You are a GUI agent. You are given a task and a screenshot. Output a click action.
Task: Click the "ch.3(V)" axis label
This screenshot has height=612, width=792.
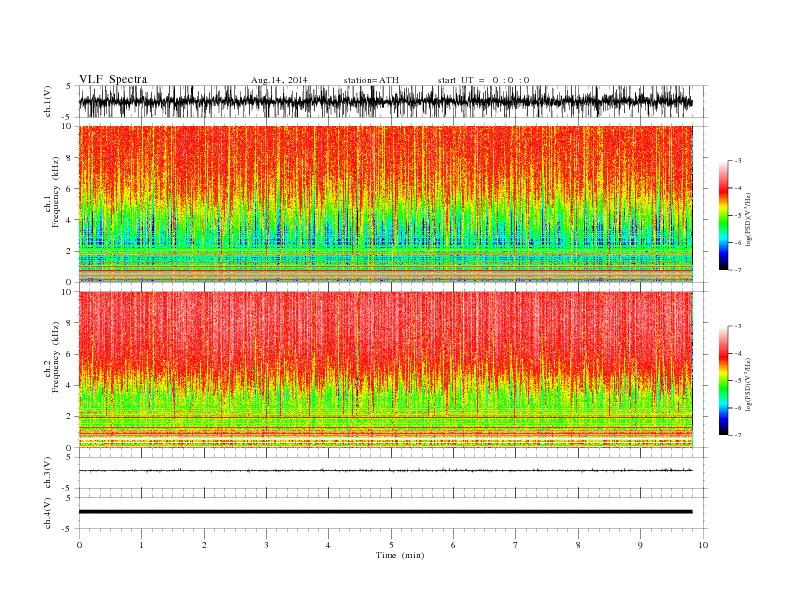(48, 473)
